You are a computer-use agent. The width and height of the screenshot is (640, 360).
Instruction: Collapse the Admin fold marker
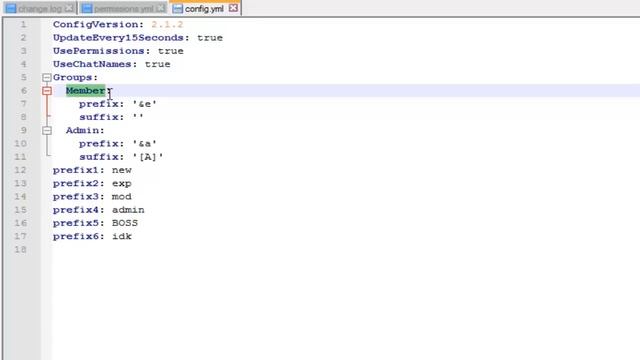pyautogui.click(x=47, y=130)
